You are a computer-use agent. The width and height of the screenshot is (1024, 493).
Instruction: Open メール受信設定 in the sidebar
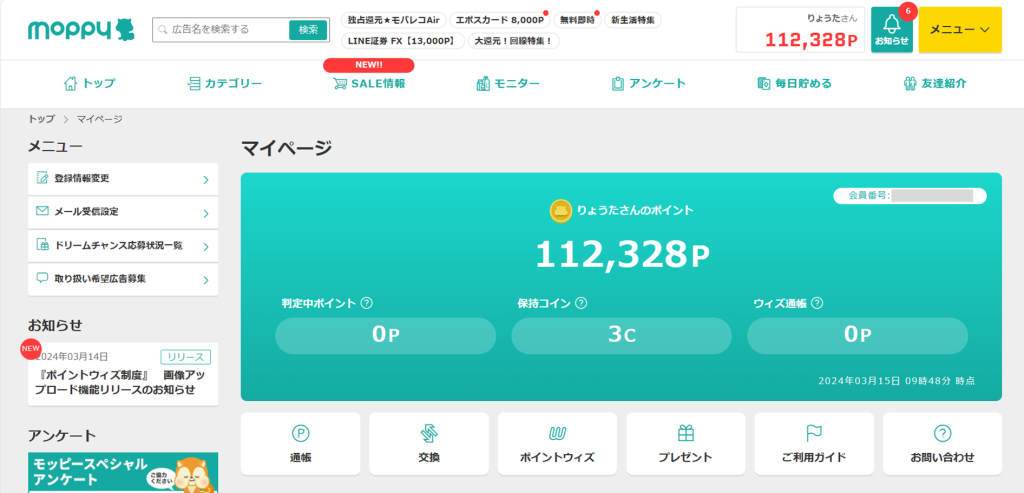click(x=123, y=212)
